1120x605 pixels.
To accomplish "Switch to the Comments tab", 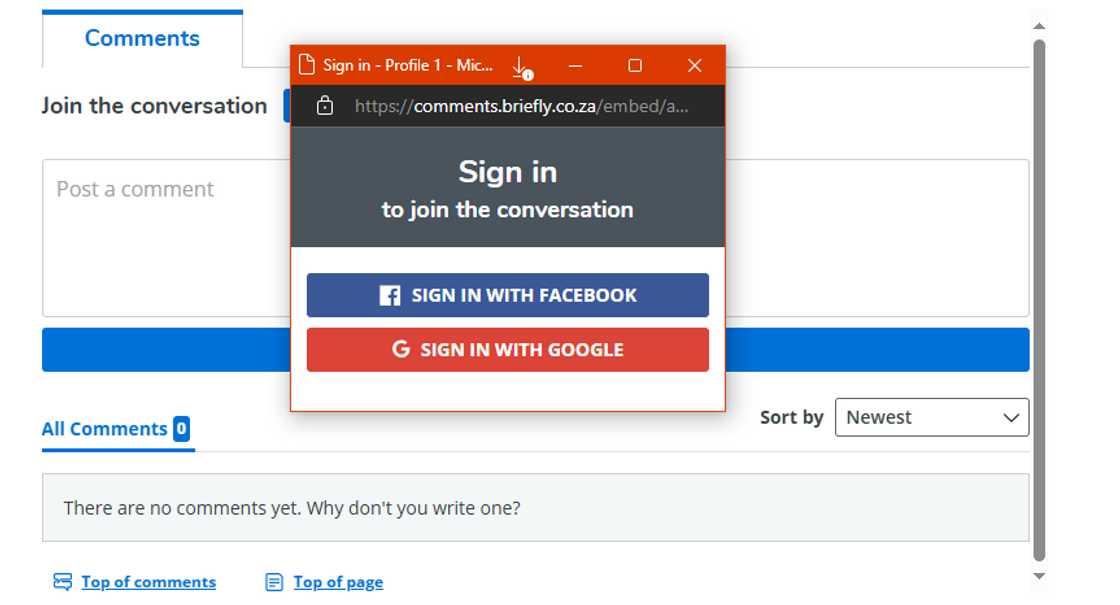I will tap(142, 37).
